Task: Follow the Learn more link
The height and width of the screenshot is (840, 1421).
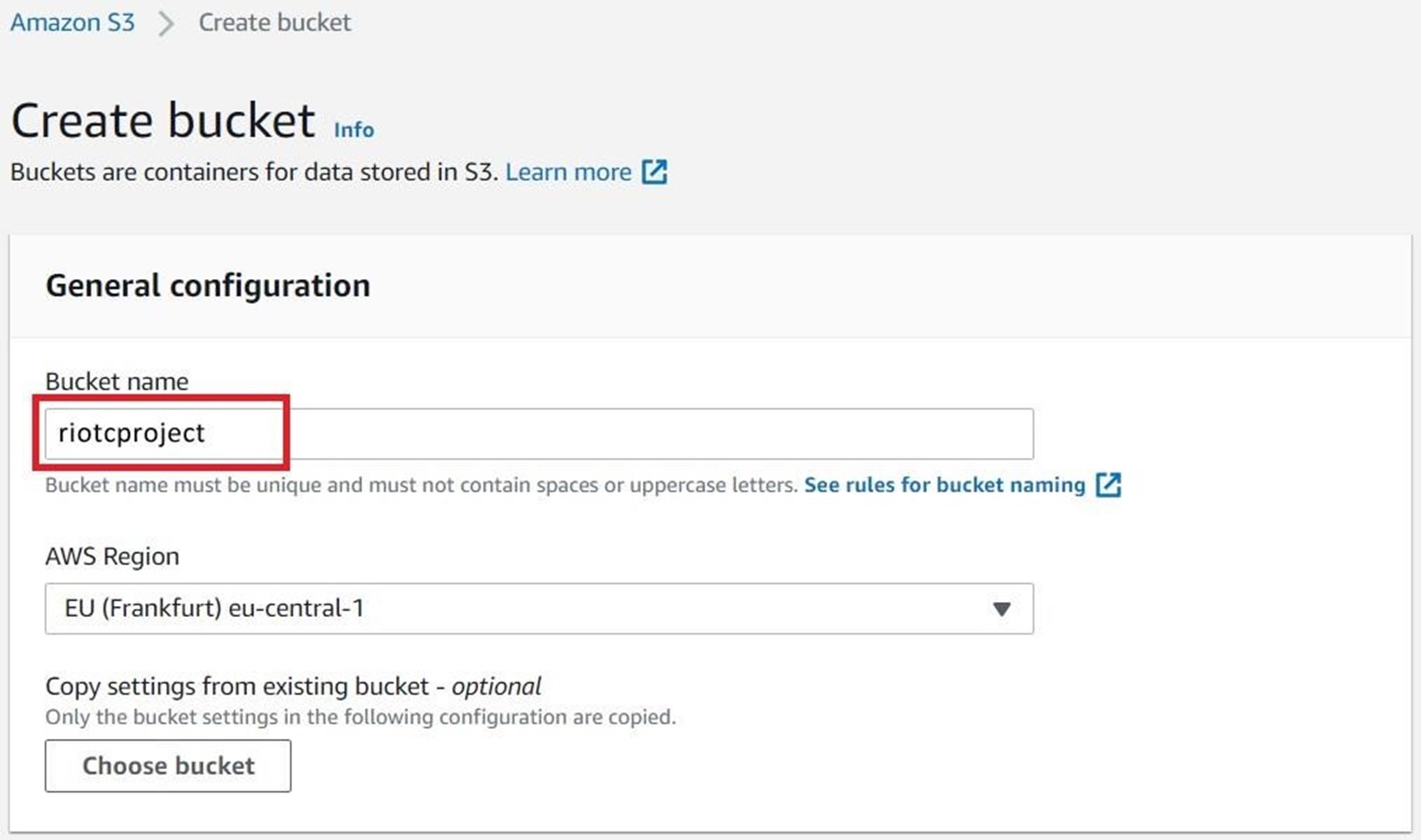Action: point(569,172)
